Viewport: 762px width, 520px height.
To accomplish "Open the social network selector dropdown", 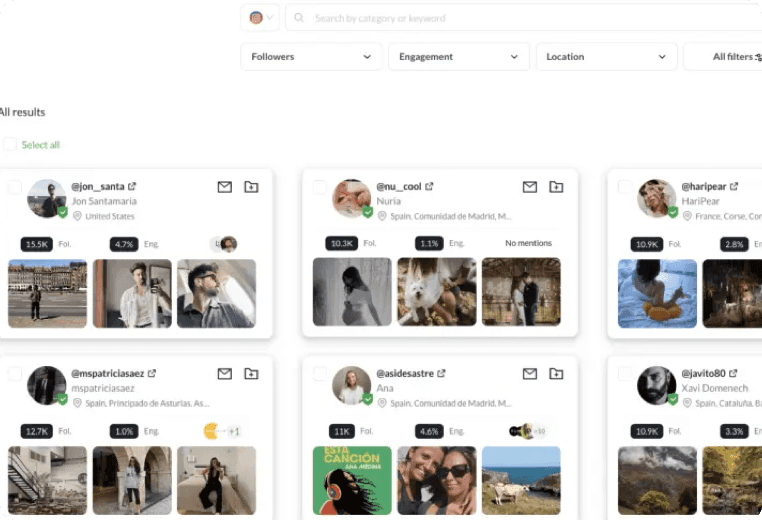I will 260,18.
